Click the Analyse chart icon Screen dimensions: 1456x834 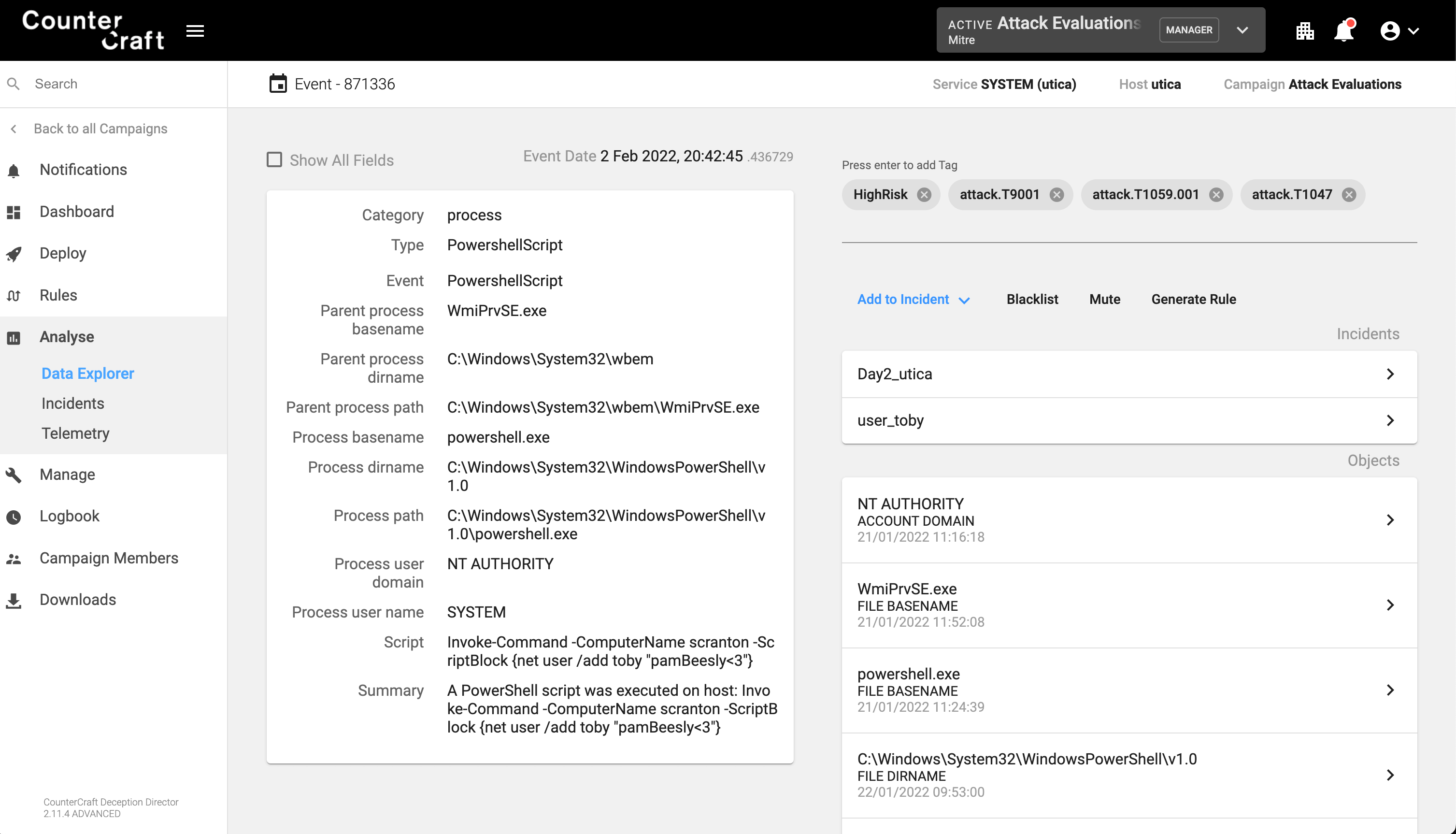(14, 337)
